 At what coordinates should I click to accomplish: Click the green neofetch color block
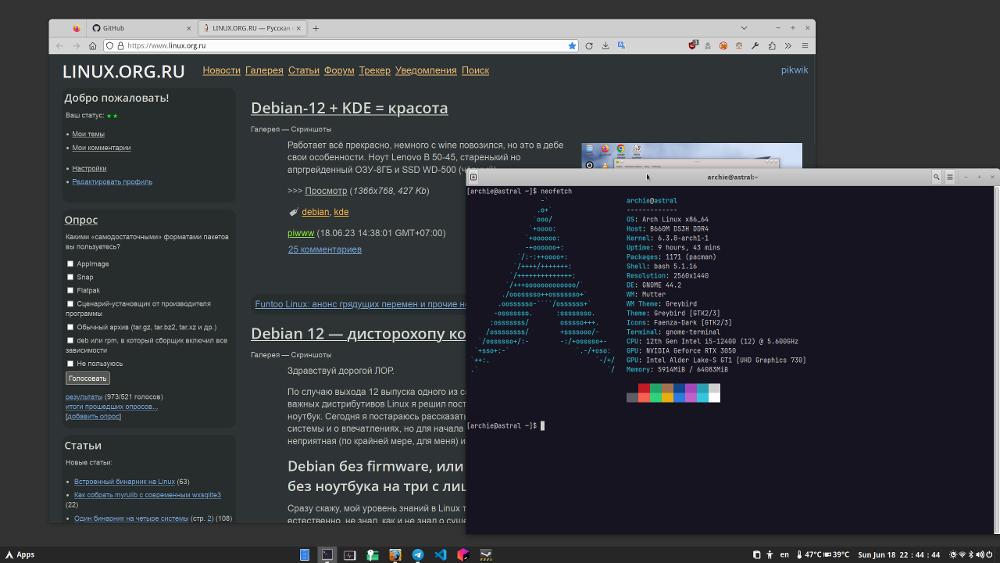pos(656,388)
